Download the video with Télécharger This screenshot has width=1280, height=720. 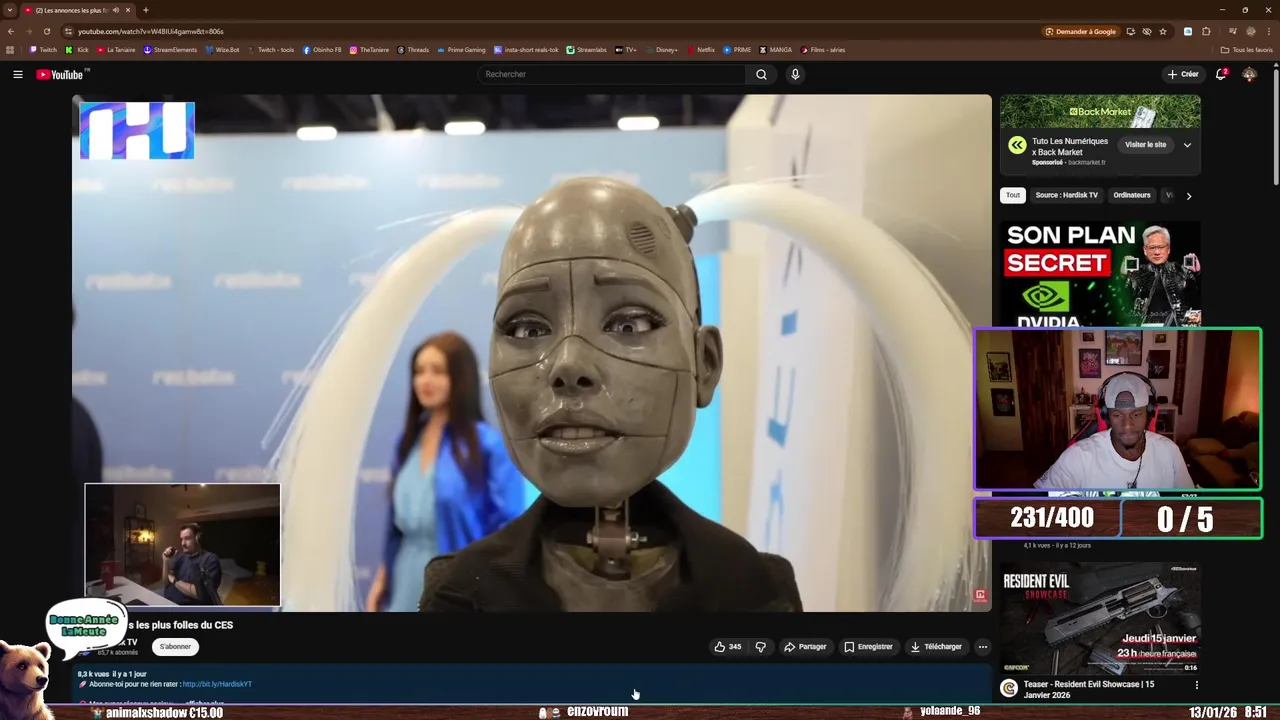click(936, 647)
